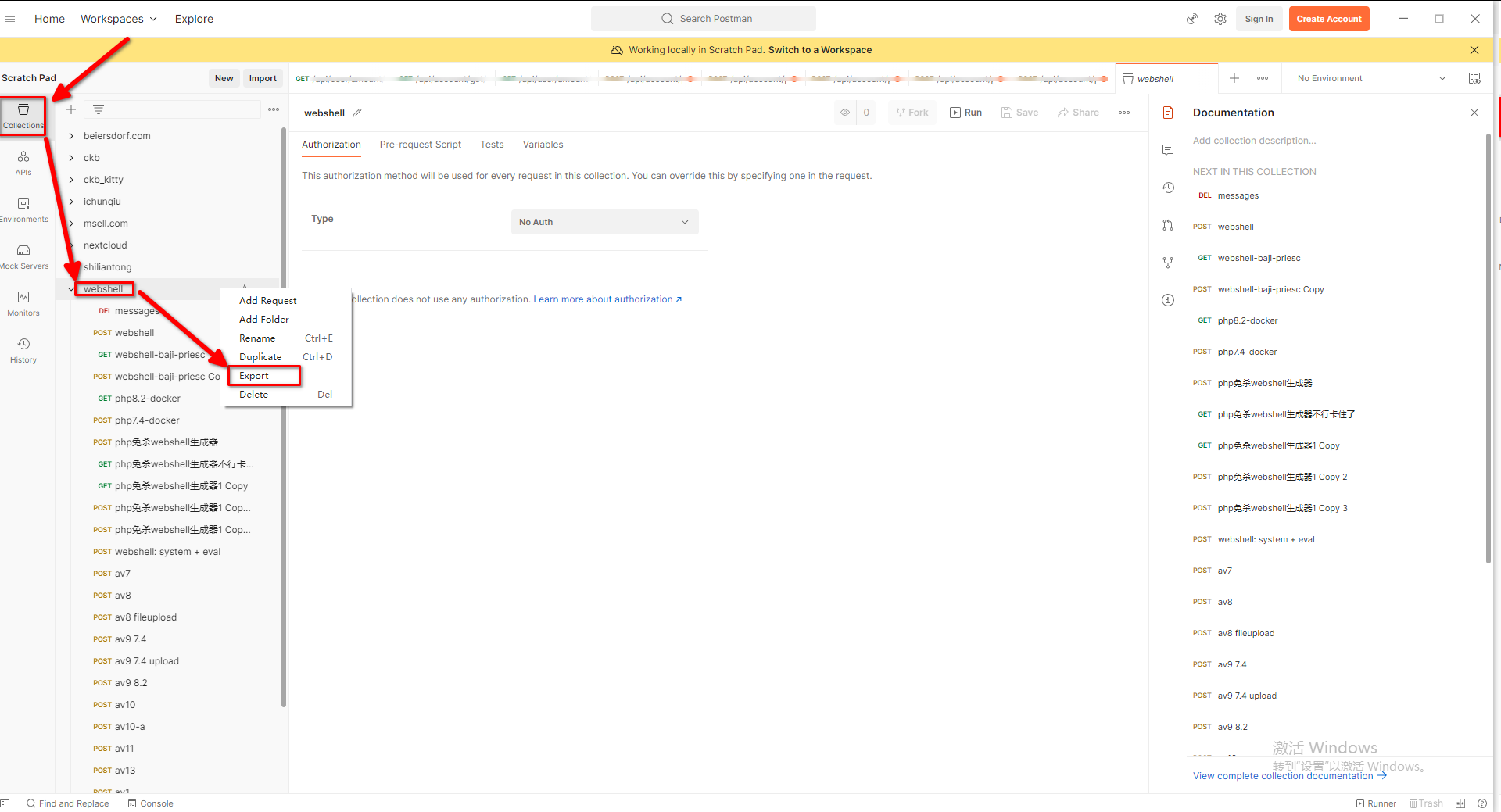Click the collection info icon

point(1168,300)
